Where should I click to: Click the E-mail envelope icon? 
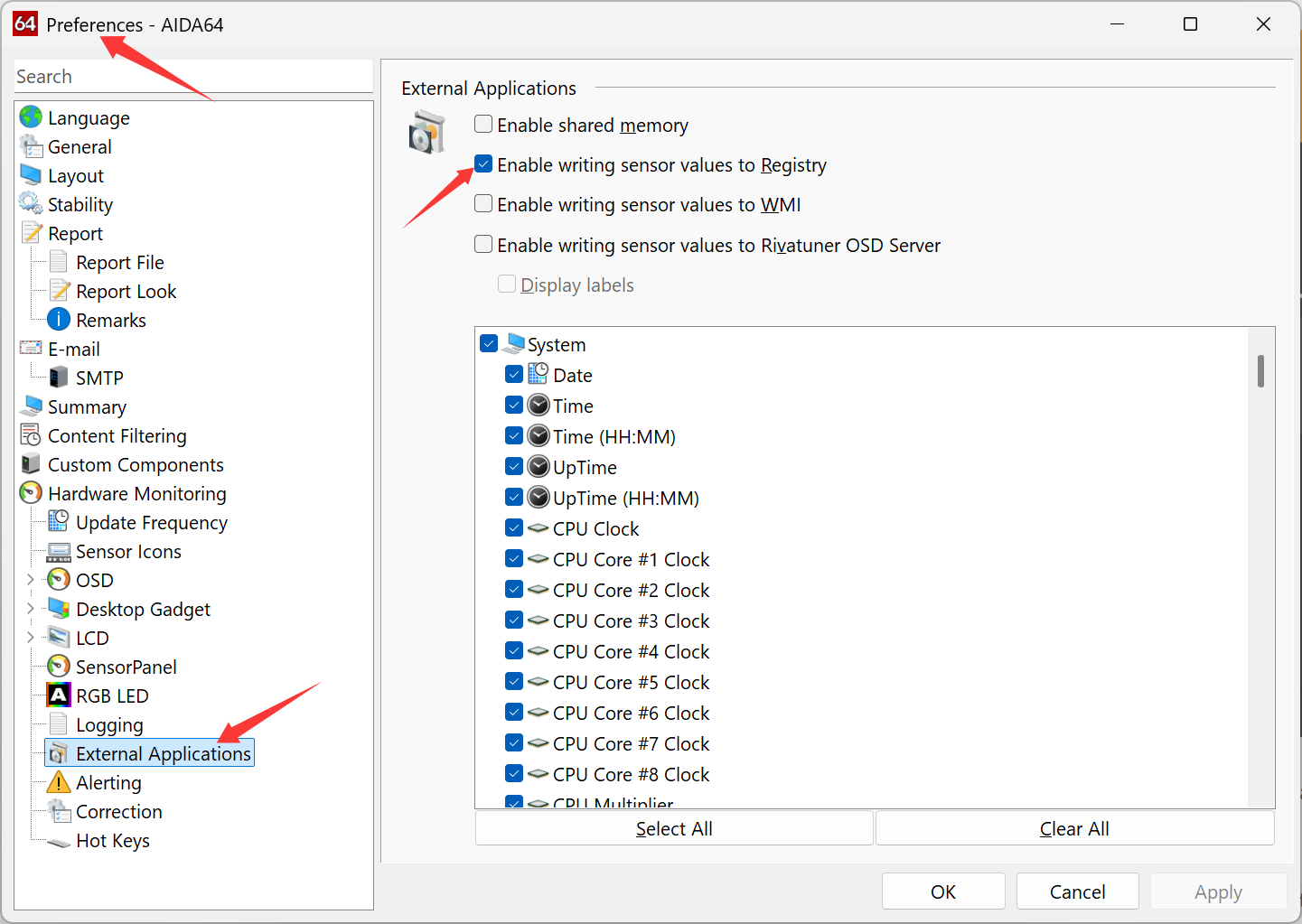pos(31,349)
